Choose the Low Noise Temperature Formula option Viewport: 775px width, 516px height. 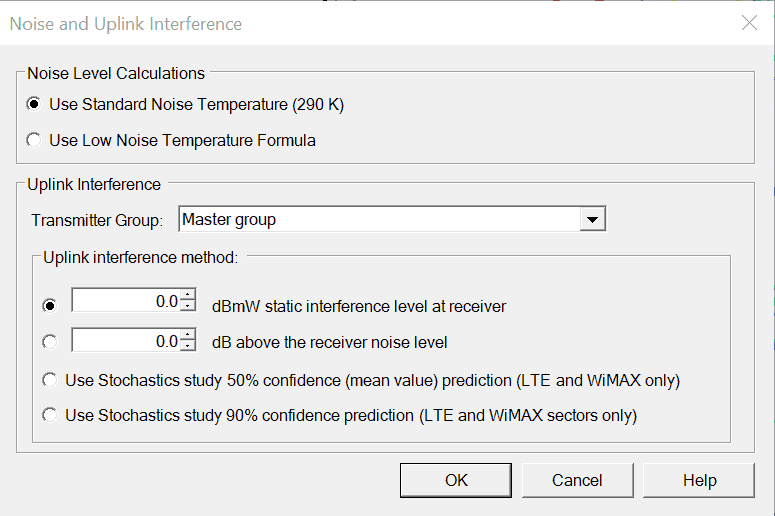click(x=35, y=140)
